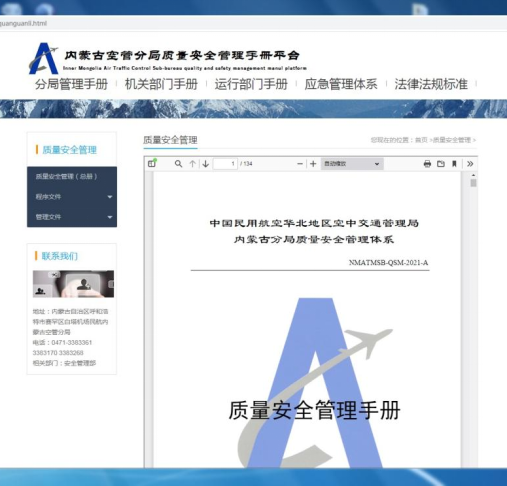Screen dimensions: 507x486
Task: Click the PDF page number field
Action: [x=225, y=164]
